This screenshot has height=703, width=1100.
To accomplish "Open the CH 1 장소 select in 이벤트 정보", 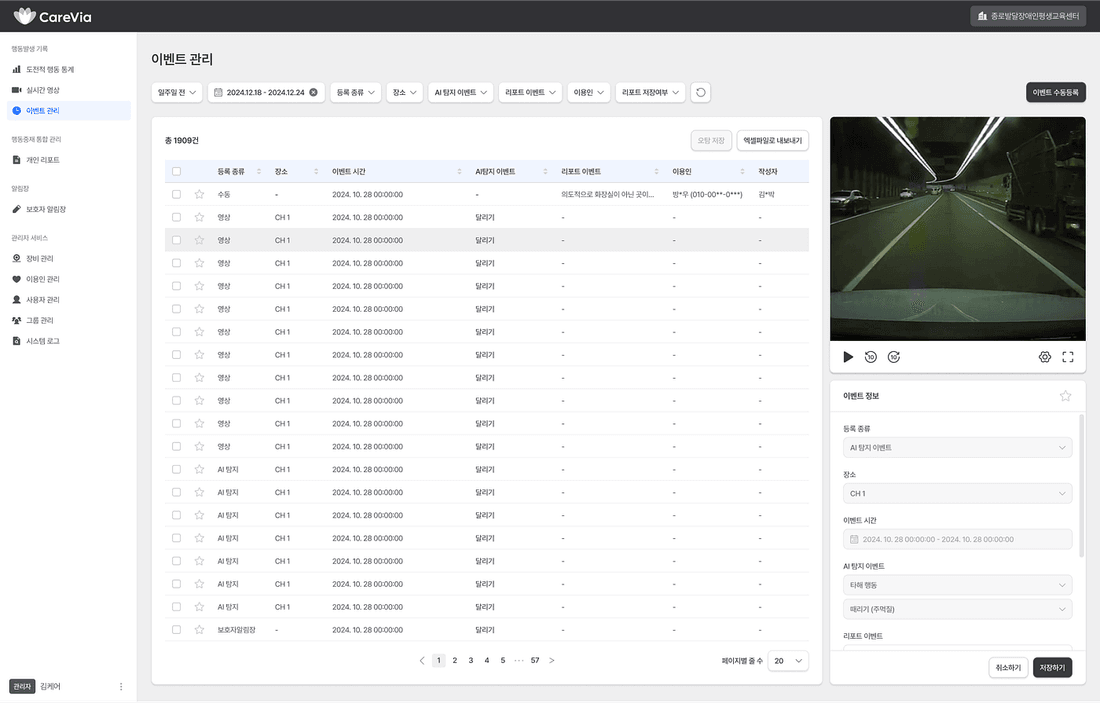I will point(957,493).
